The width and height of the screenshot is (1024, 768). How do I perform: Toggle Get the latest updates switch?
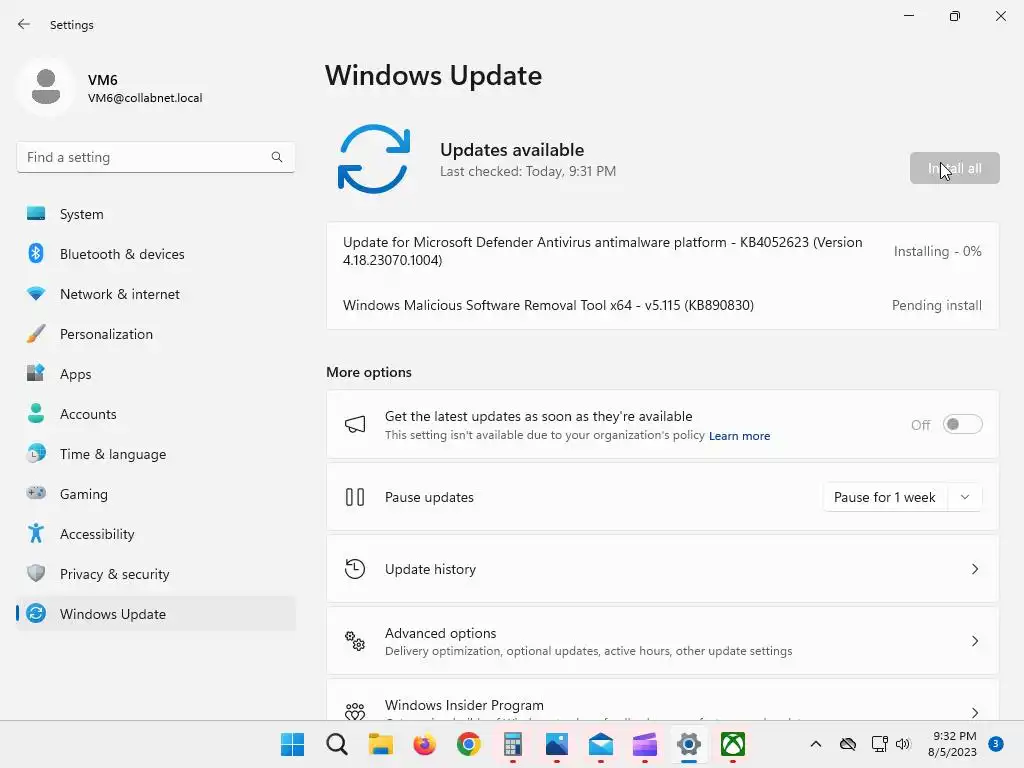(x=963, y=424)
